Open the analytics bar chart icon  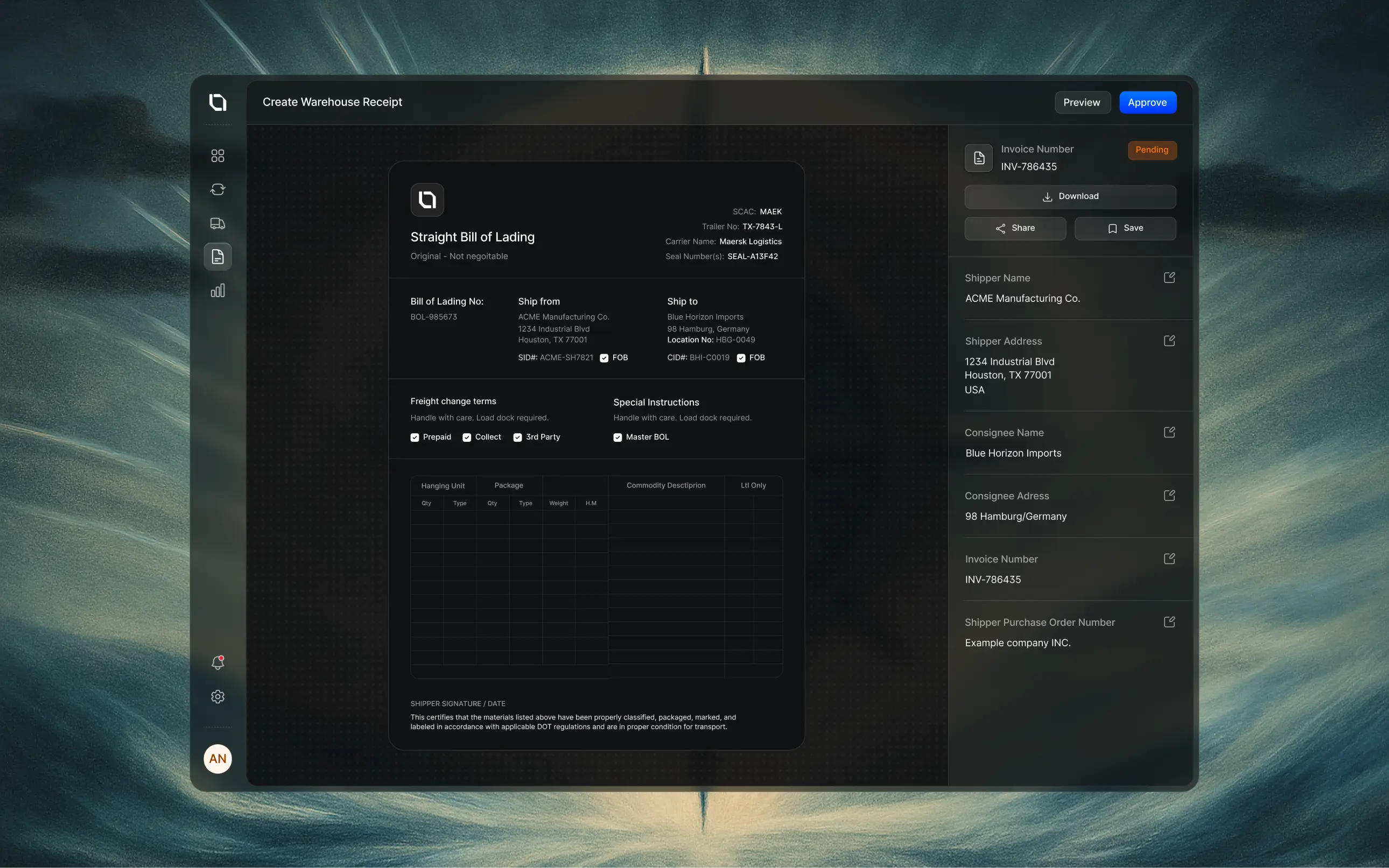point(218,291)
